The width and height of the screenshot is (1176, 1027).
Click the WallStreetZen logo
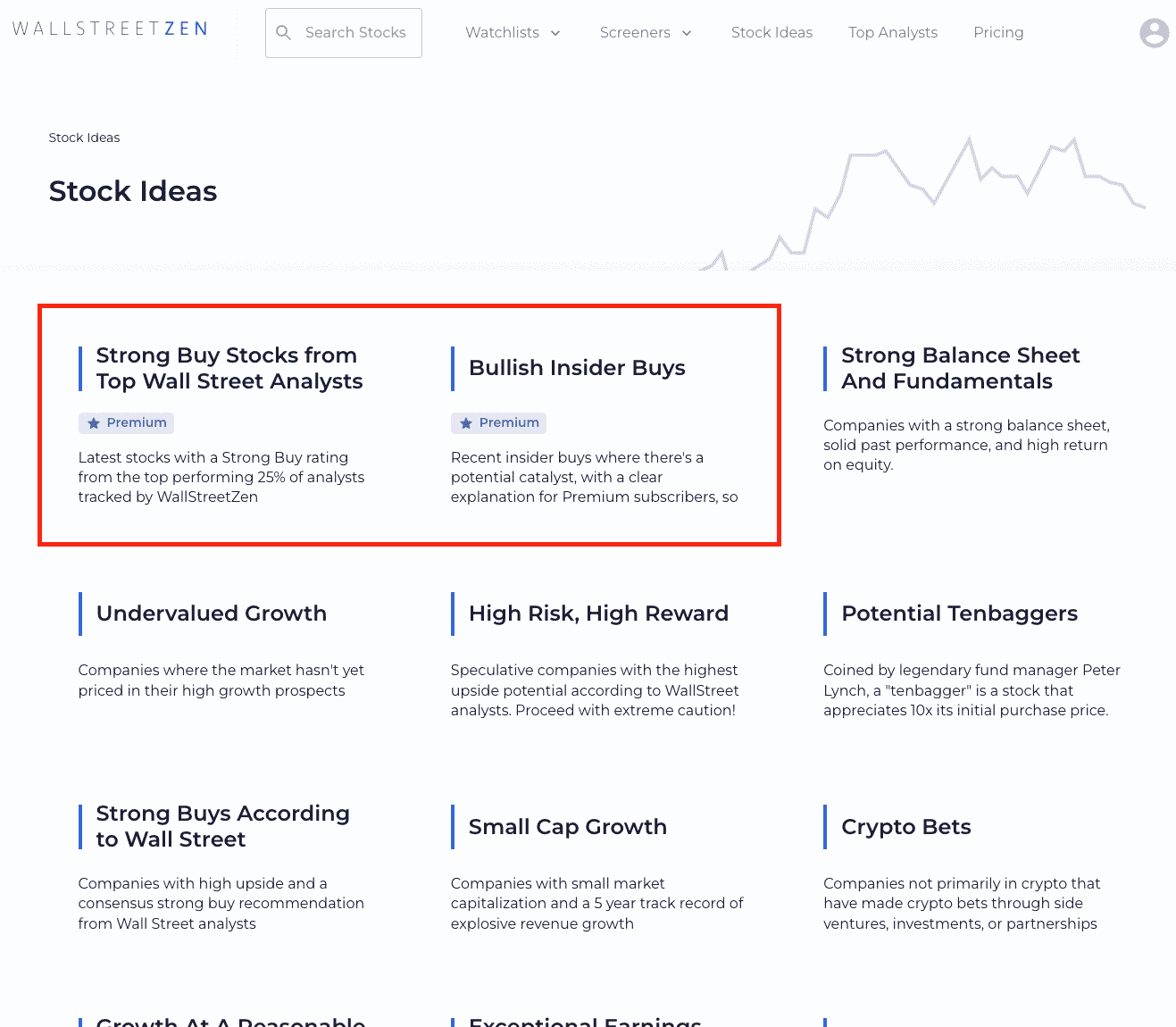[x=109, y=28]
